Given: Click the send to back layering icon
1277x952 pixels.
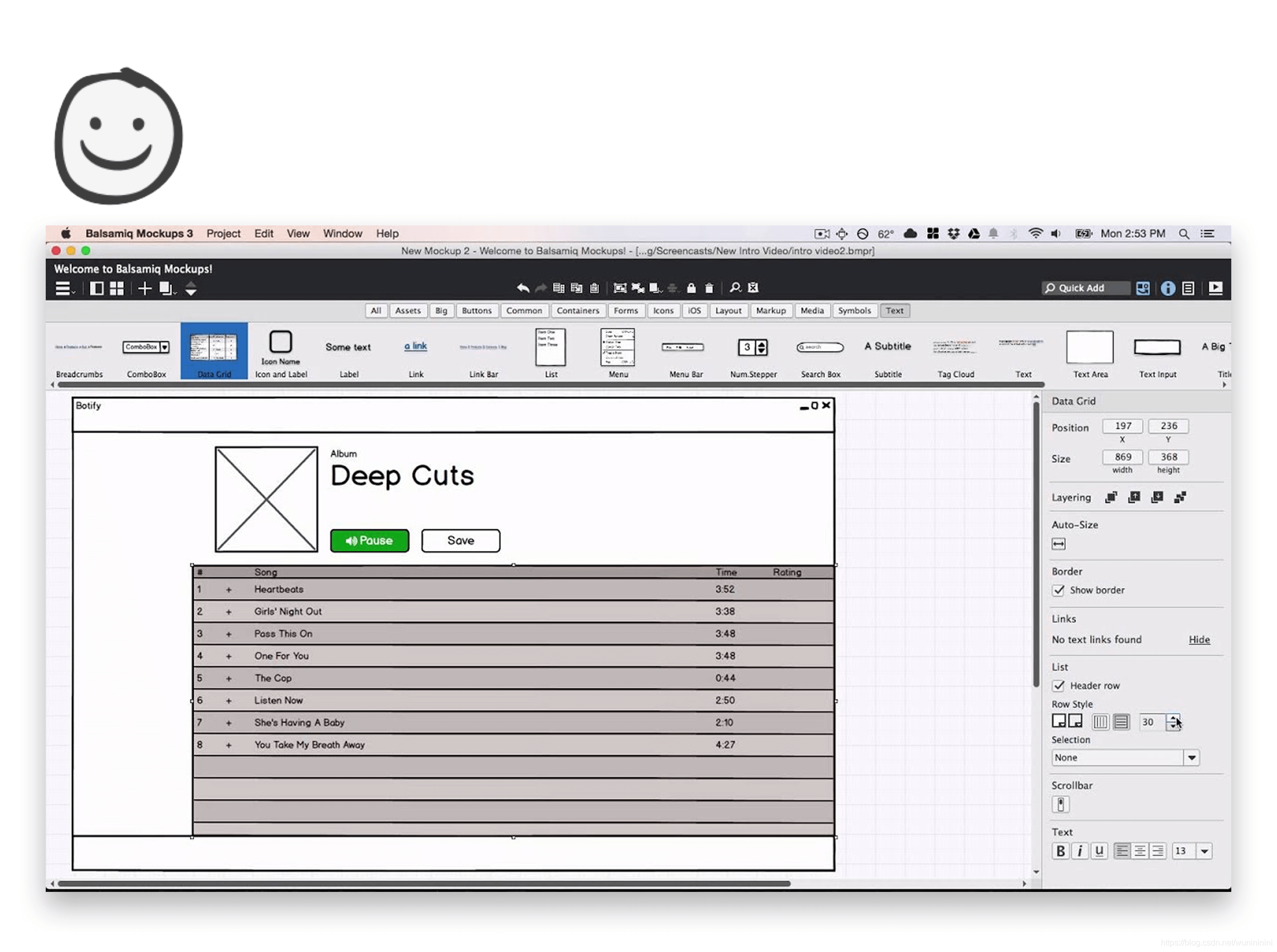Looking at the screenshot, I should coord(1179,498).
